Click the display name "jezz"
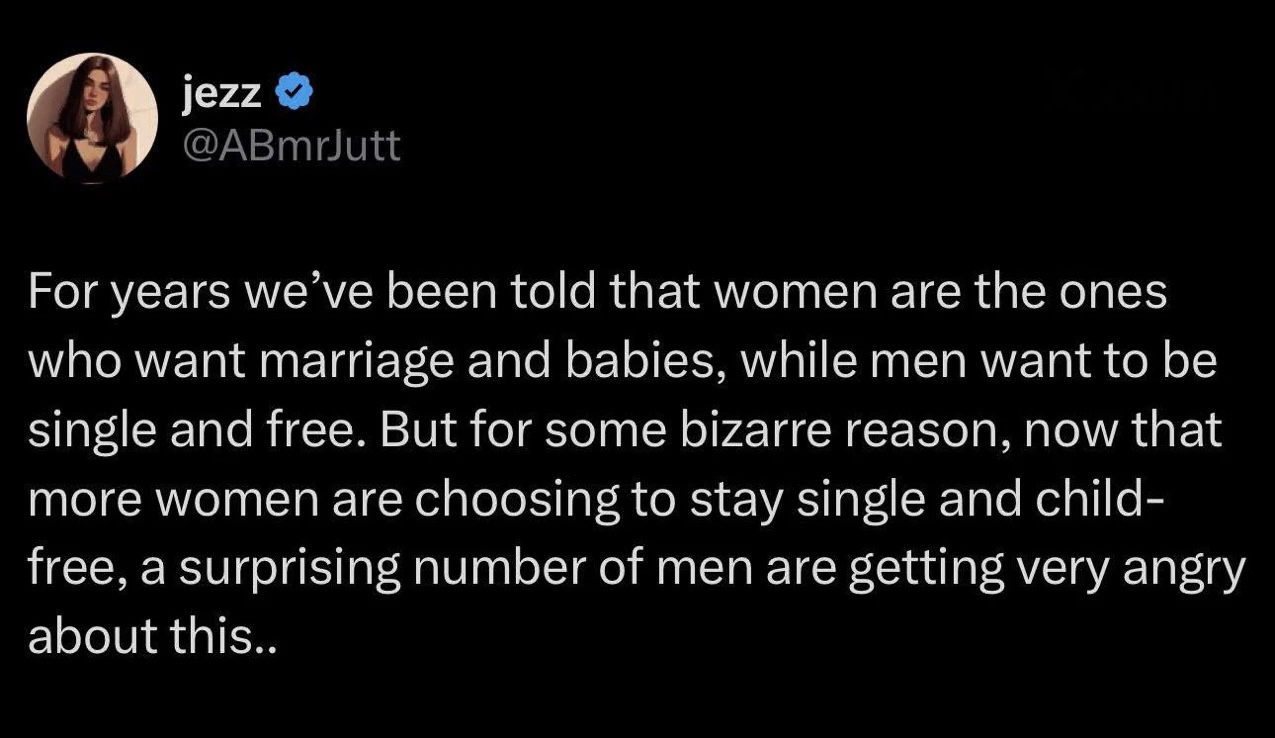 pos(223,94)
